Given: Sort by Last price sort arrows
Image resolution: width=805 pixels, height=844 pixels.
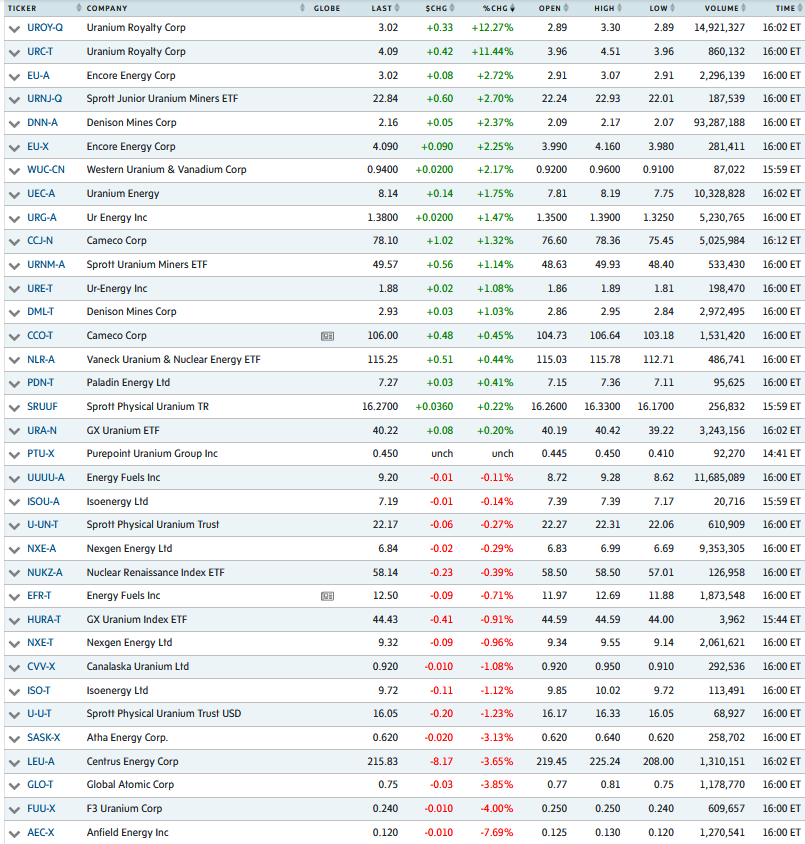Looking at the screenshot, I should tap(397, 8).
